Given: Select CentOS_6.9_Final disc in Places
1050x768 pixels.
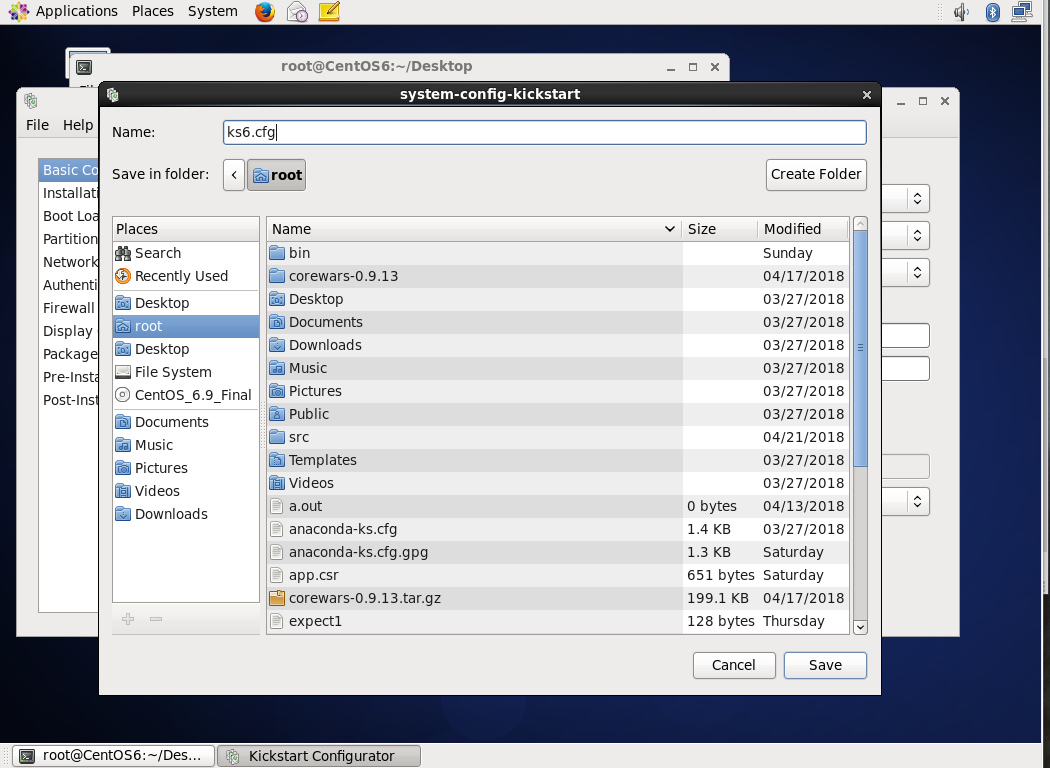Looking at the screenshot, I should [185, 395].
